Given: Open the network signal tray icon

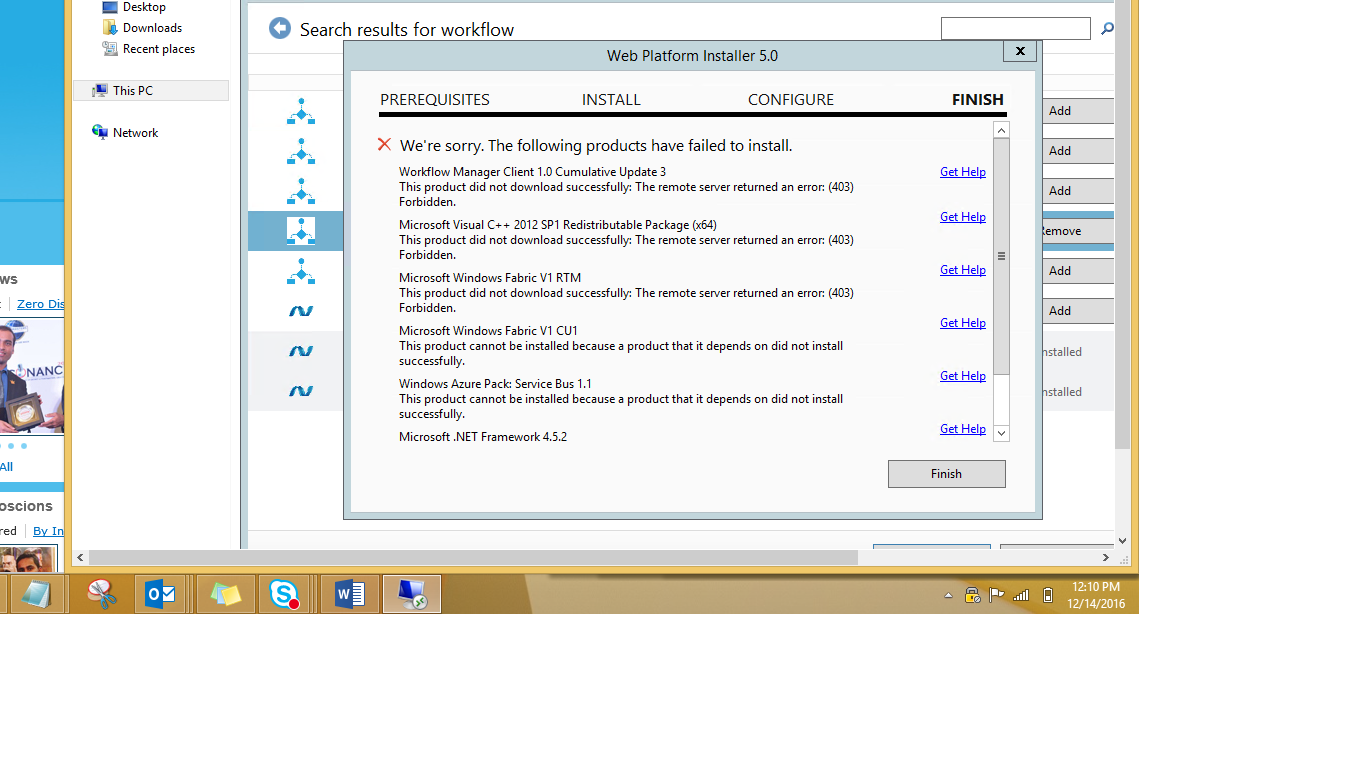Looking at the screenshot, I should pos(1021,595).
